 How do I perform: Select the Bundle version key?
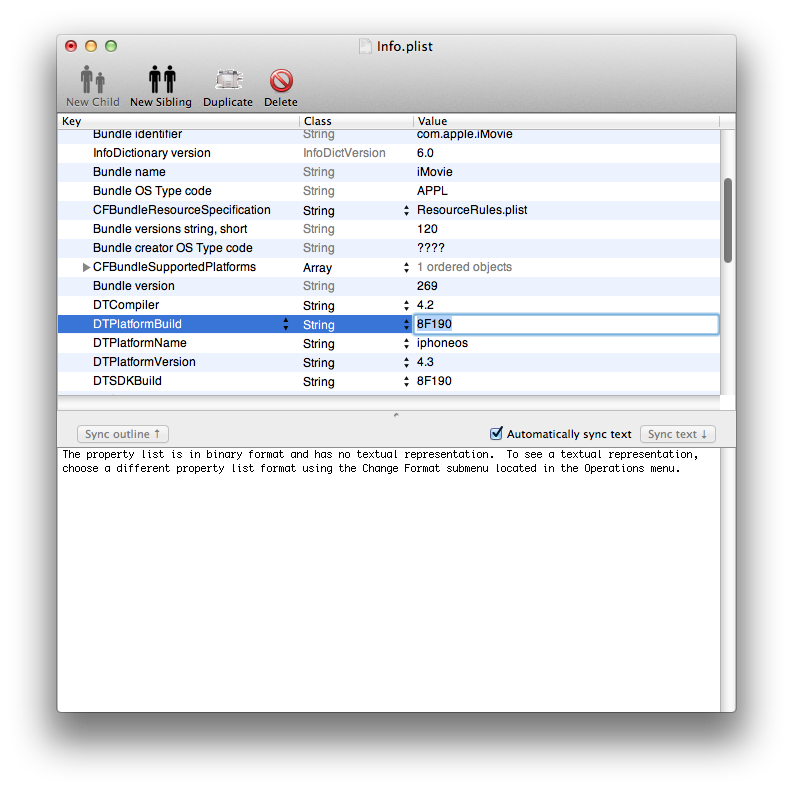[134, 286]
